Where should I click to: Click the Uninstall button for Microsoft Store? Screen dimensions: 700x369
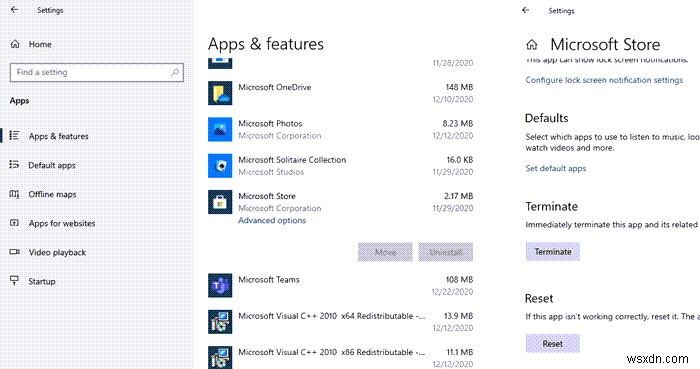click(x=446, y=252)
